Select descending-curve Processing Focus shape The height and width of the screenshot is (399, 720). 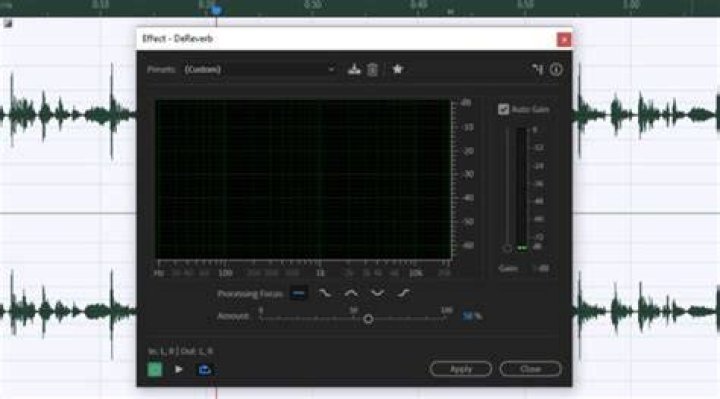tap(325, 293)
